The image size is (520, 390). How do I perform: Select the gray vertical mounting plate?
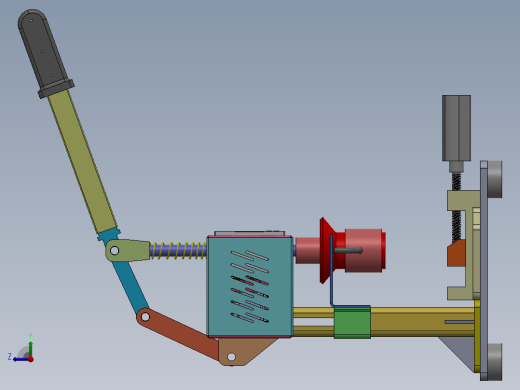click(484, 271)
